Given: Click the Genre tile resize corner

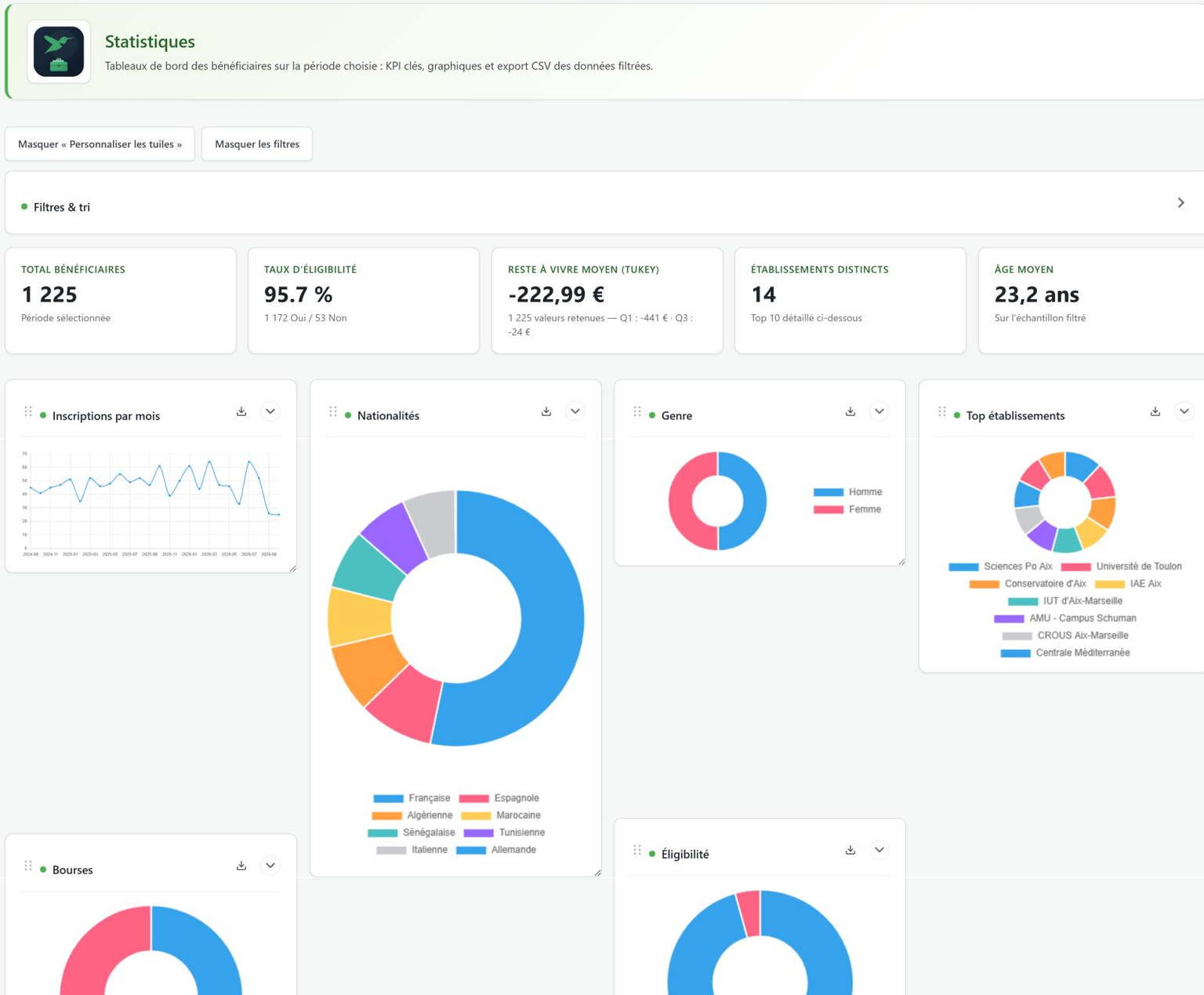Looking at the screenshot, I should [x=901, y=561].
